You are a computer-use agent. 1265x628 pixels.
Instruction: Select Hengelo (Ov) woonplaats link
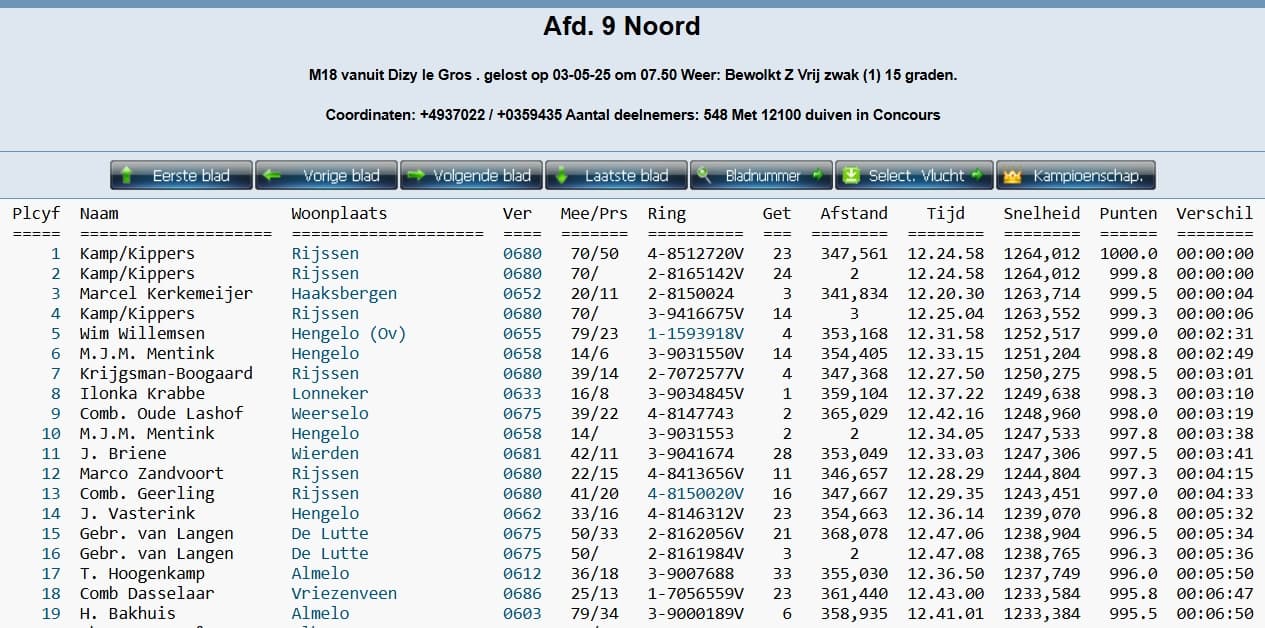(x=348, y=334)
